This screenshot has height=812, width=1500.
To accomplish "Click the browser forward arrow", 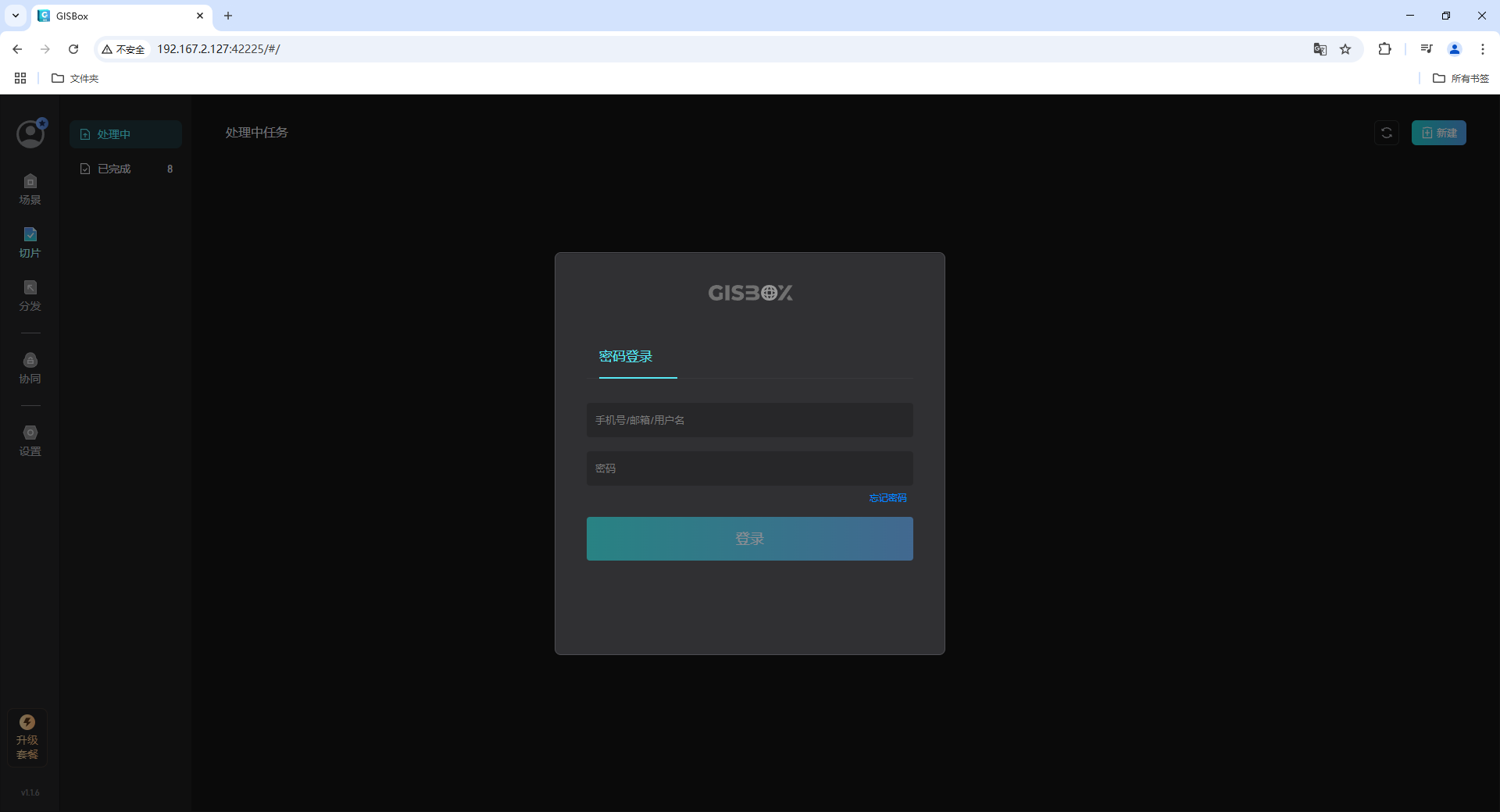I will coord(45,49).
